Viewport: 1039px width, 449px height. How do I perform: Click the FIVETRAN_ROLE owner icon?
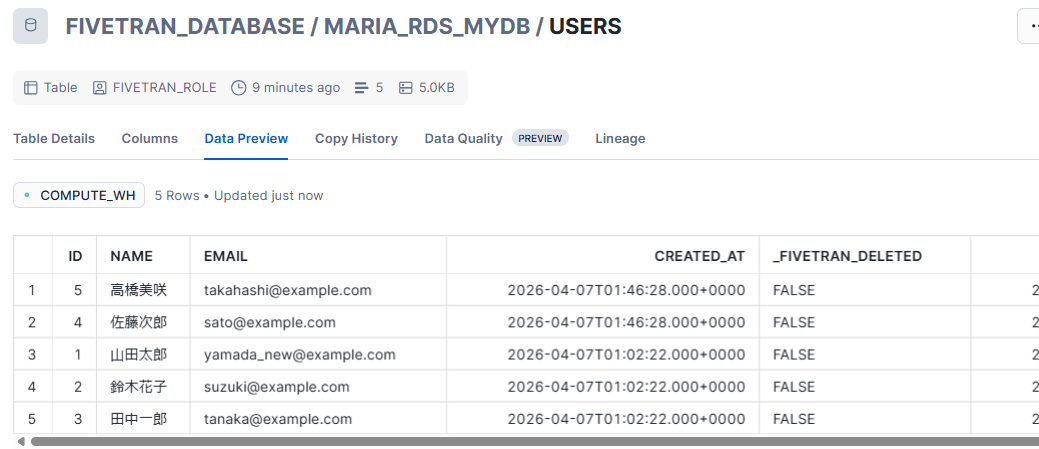(100, 88)
